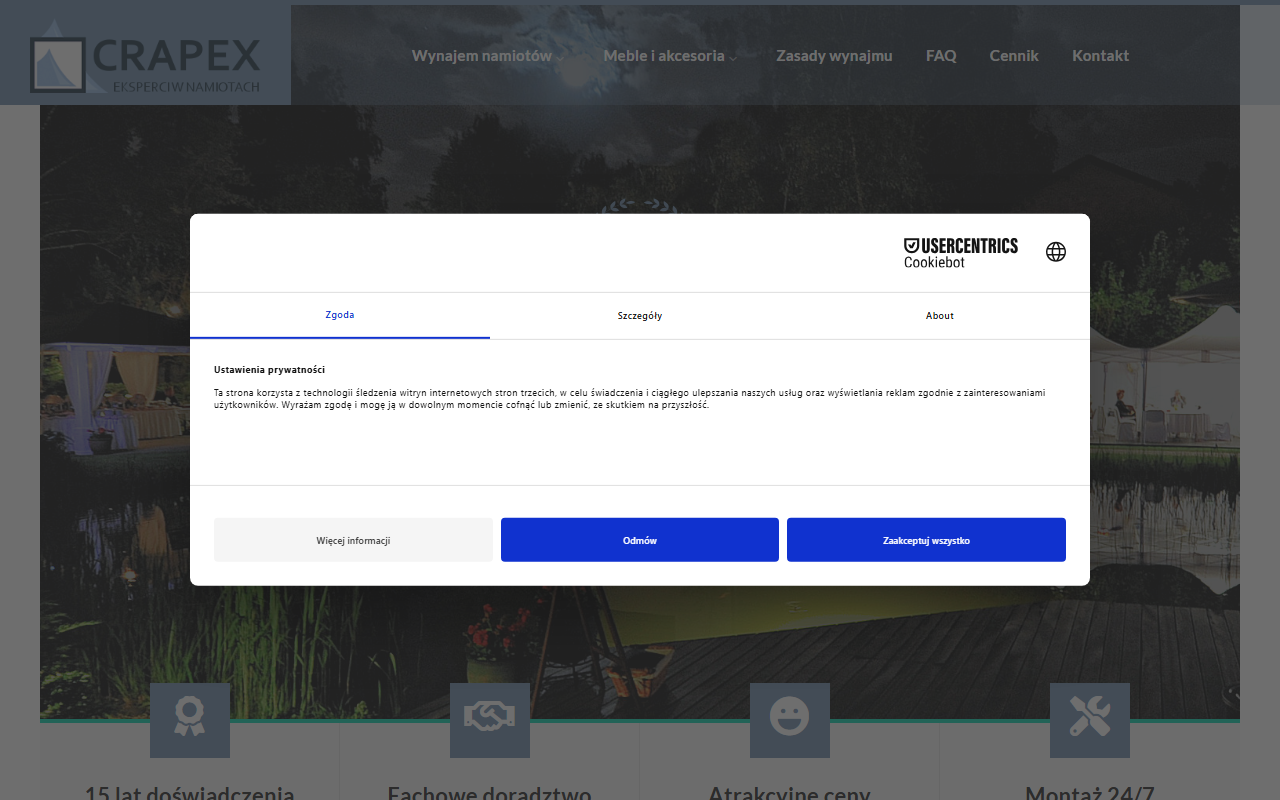Click the 15 lat doświadczenia heading
The width and height of the screenshot is (1280, 800).
point(190,792)
